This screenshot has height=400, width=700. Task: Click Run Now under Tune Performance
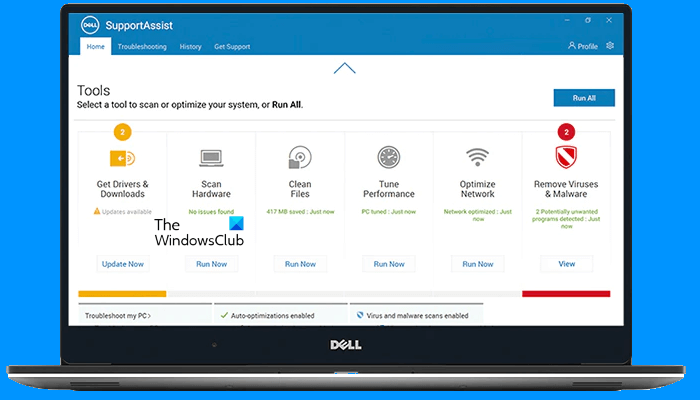389,264
